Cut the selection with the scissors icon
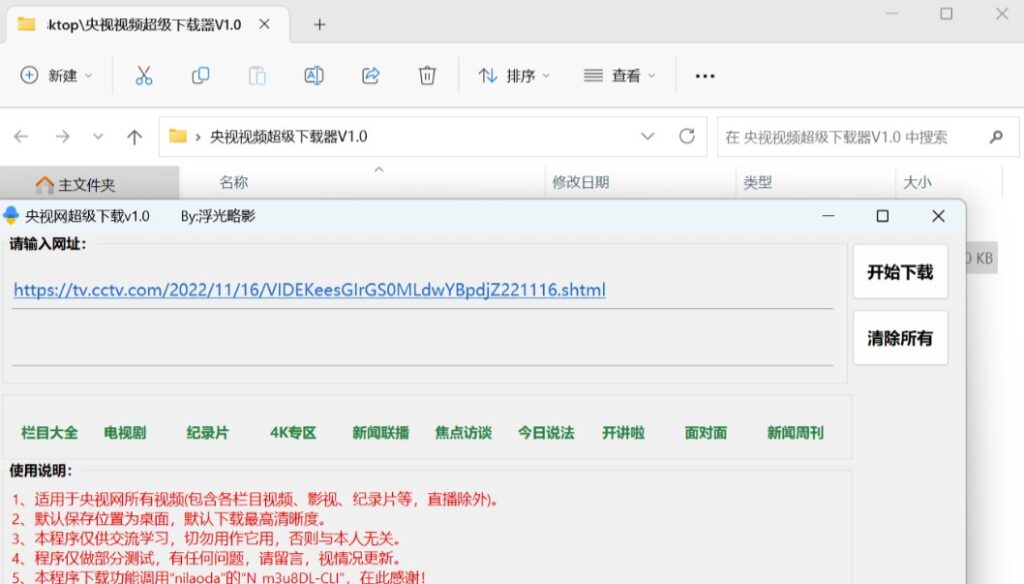Screen dimensions: 1024x584 tap(143, 75)
